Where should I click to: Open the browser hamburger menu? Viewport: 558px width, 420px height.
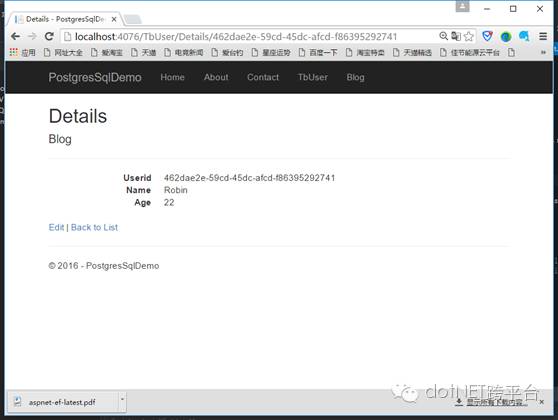point(543,36)
